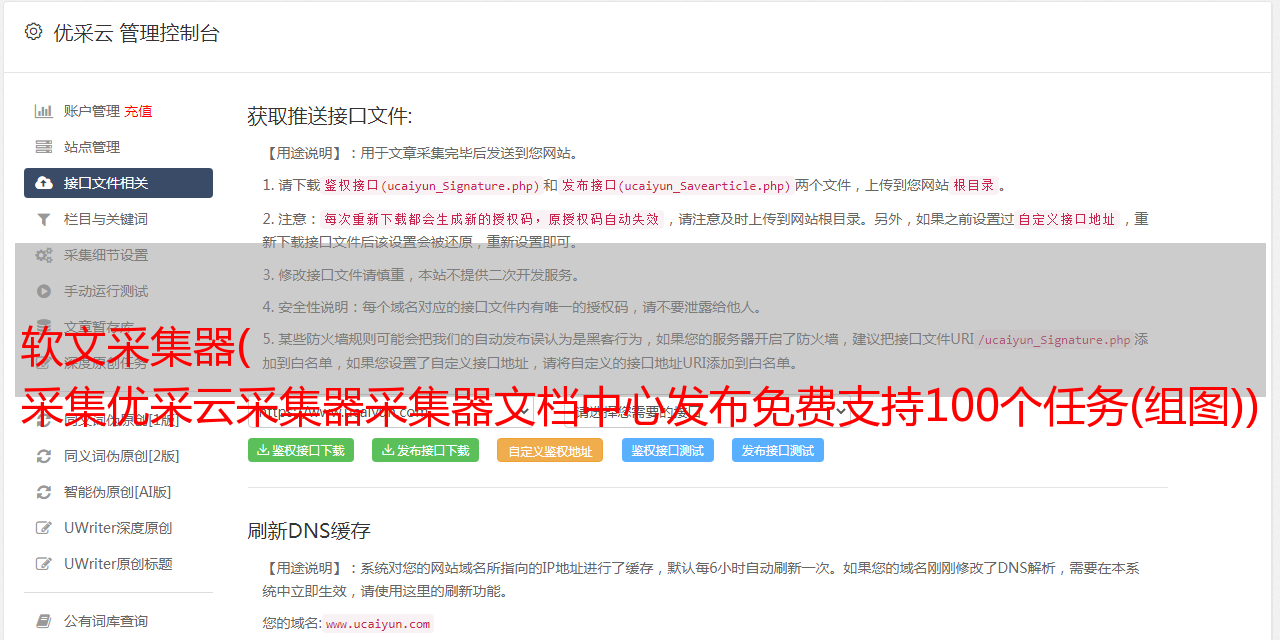Screen dimensions: 1280x640
Task: Click the book icon for 公有词库查询
Action: pyautogui.click(x=44, y=621)
